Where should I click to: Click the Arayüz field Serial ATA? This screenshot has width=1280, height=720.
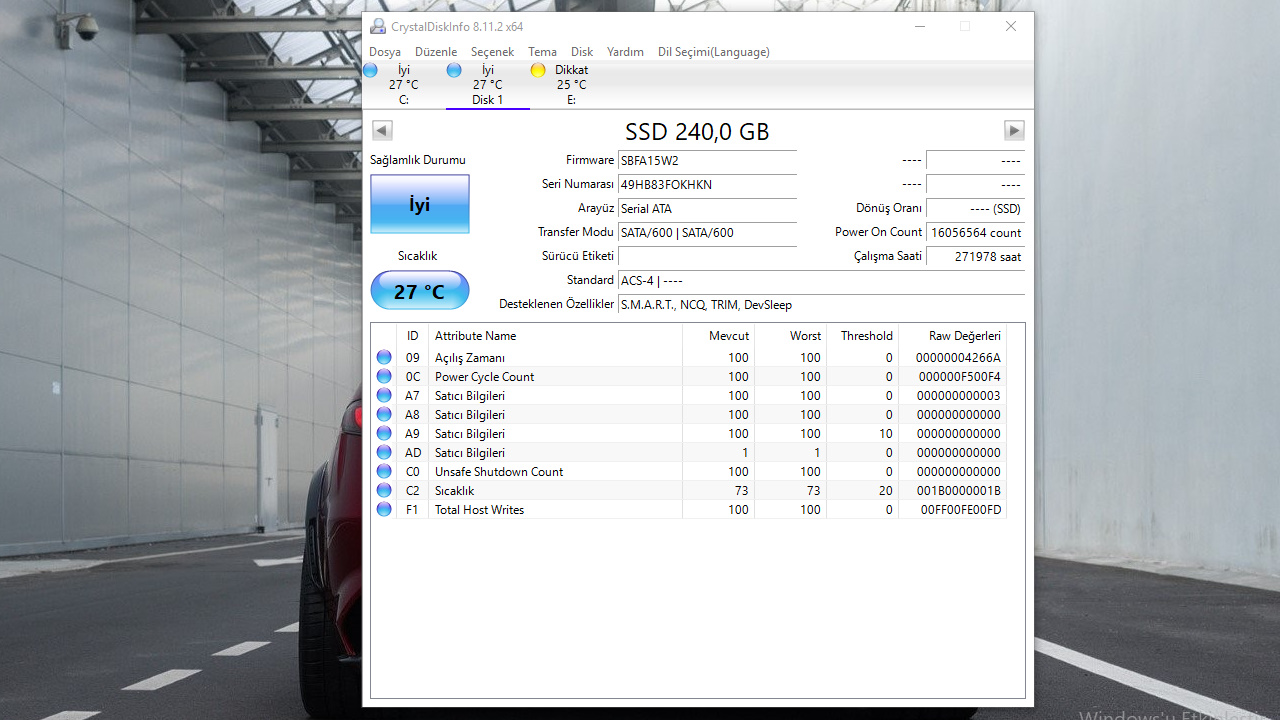point(707,209)
